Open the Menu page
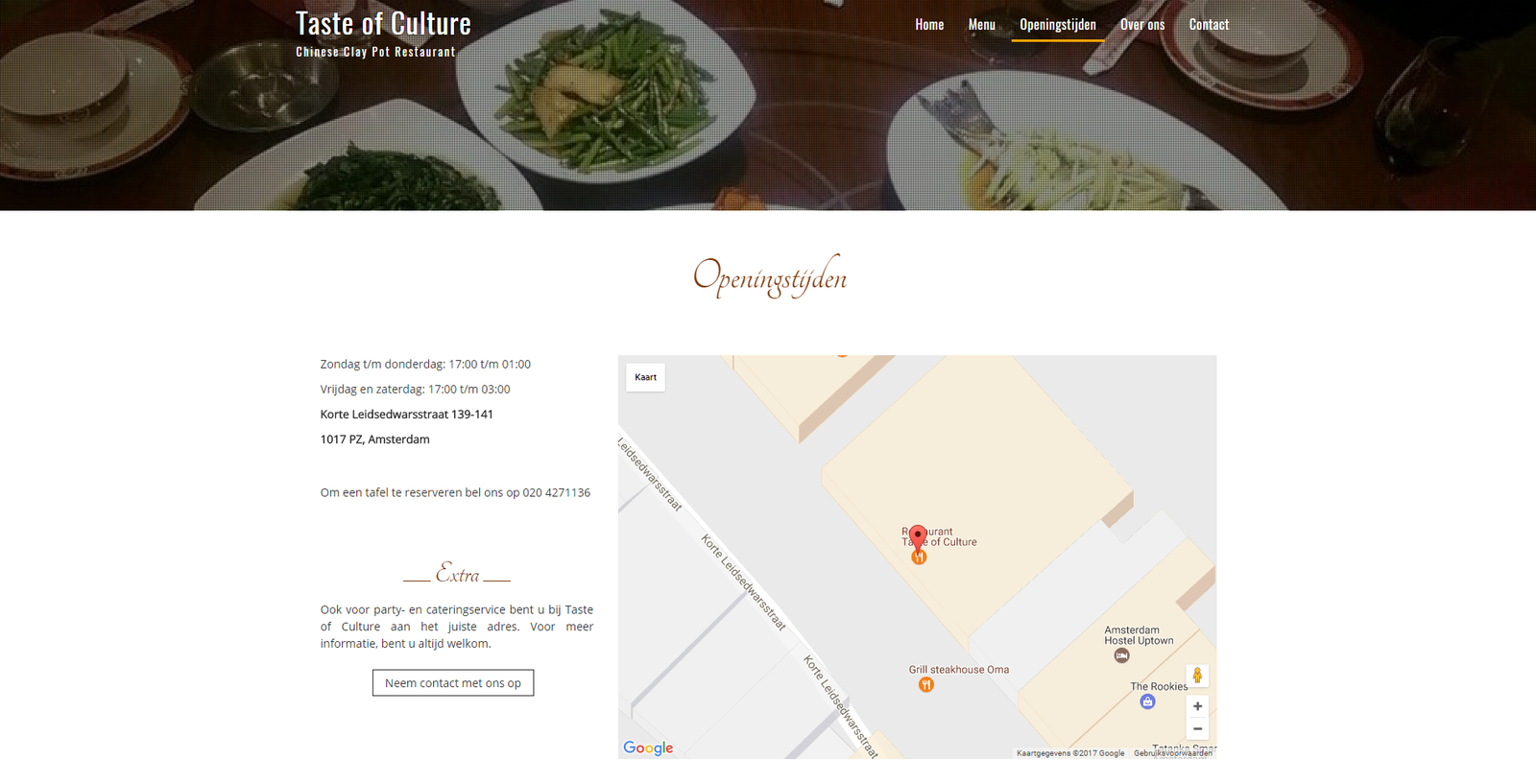 981,25
